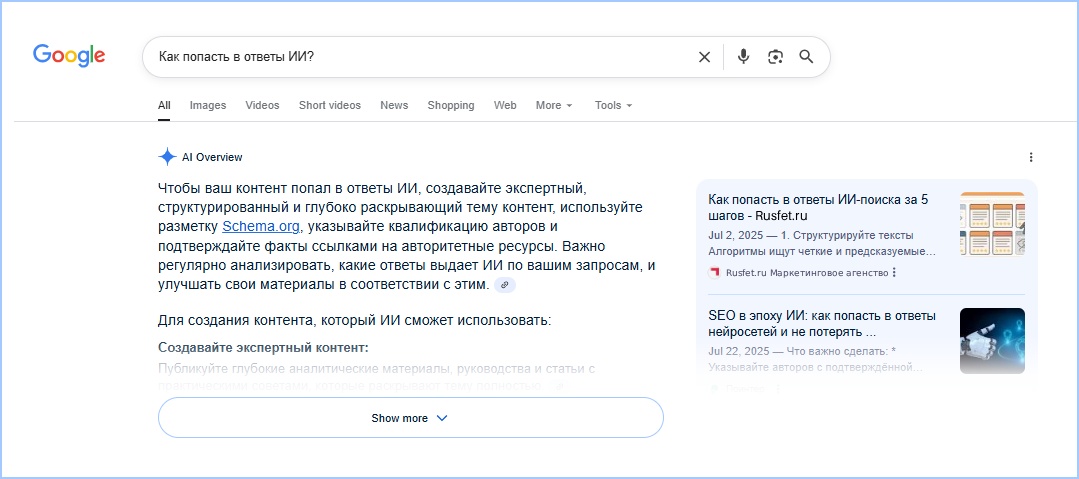This screenshot has height=479, width=1079.
Task: Go to the News tab
Action: tap(394, 105)
